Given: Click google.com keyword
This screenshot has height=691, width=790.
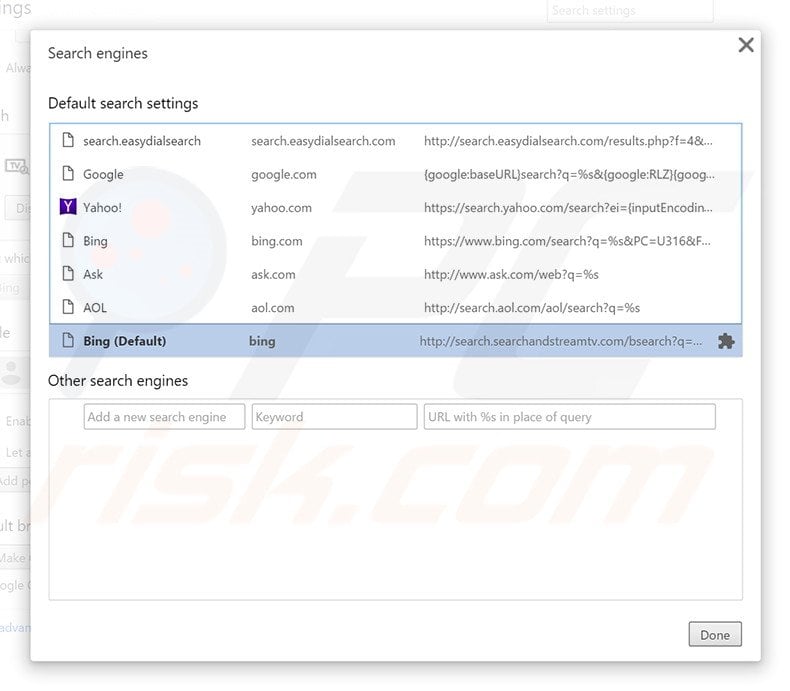Looking at the screenshot, I should coord(284,174).
